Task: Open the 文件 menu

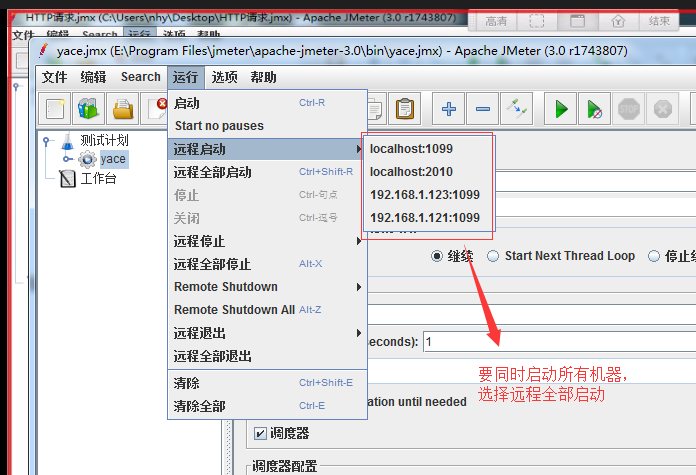Action: click(x=55, y=77)
